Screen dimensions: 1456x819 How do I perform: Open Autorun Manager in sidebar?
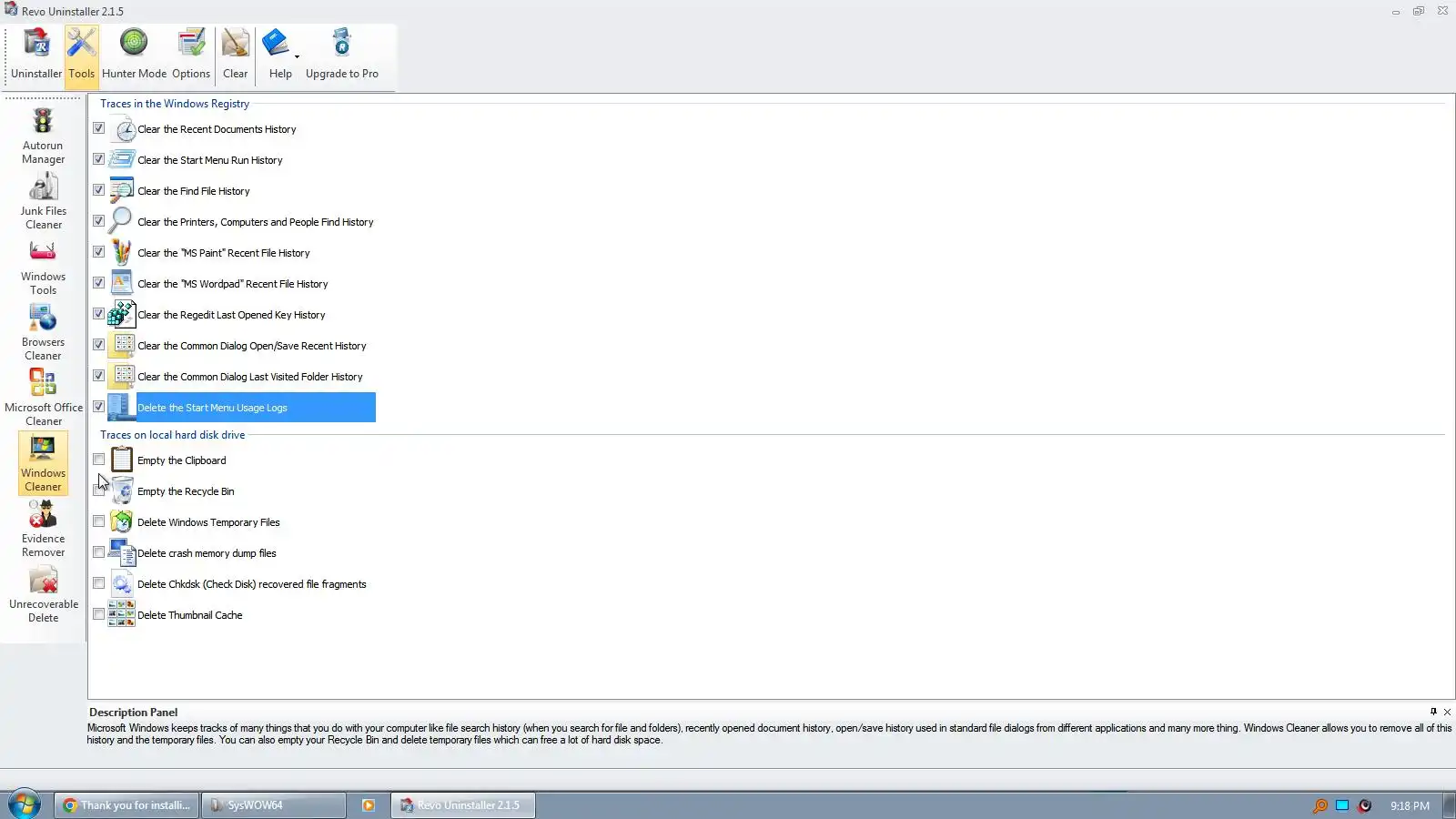click(x=43, y=136)
